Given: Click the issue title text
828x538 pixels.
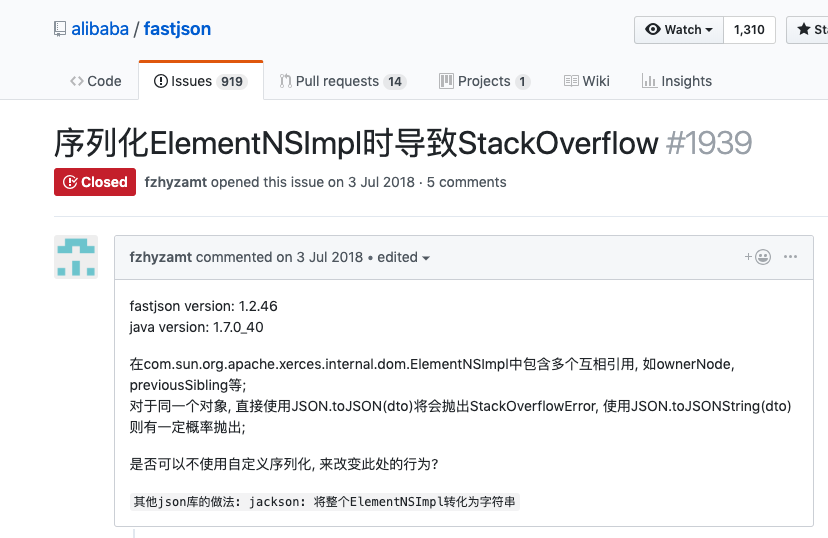Looking at the screenshot, I should coord(356,143).
